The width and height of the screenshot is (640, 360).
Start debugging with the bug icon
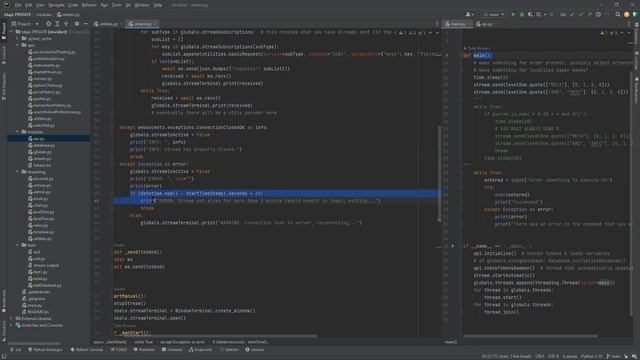click(x=522, y=14)
